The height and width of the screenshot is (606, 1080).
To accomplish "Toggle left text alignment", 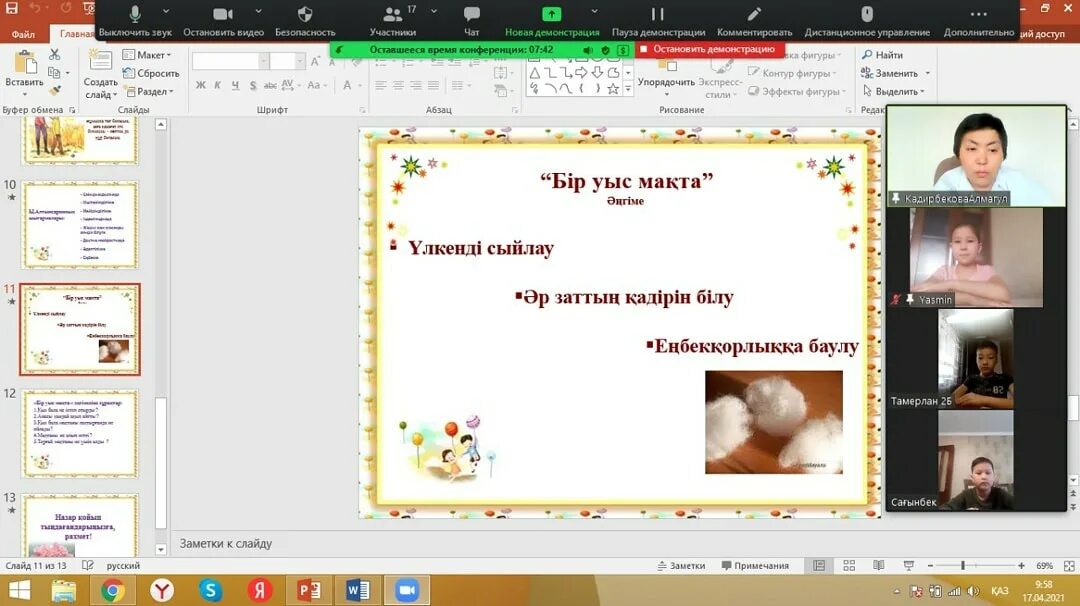I will [381, 85].
